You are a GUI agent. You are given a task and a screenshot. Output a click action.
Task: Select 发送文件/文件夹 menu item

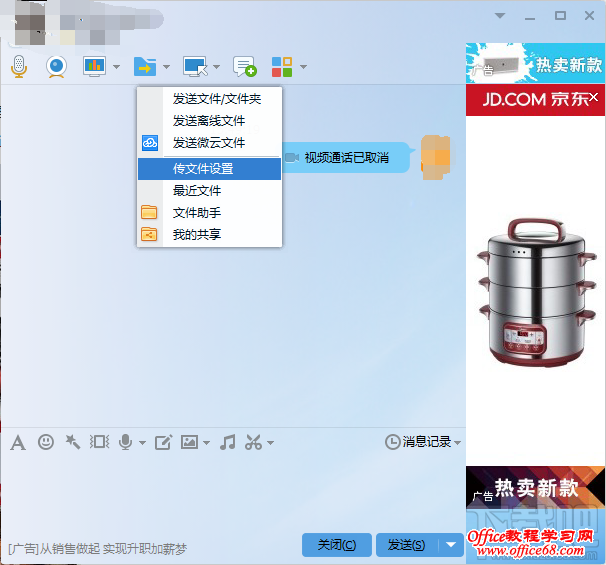point(209,99)
